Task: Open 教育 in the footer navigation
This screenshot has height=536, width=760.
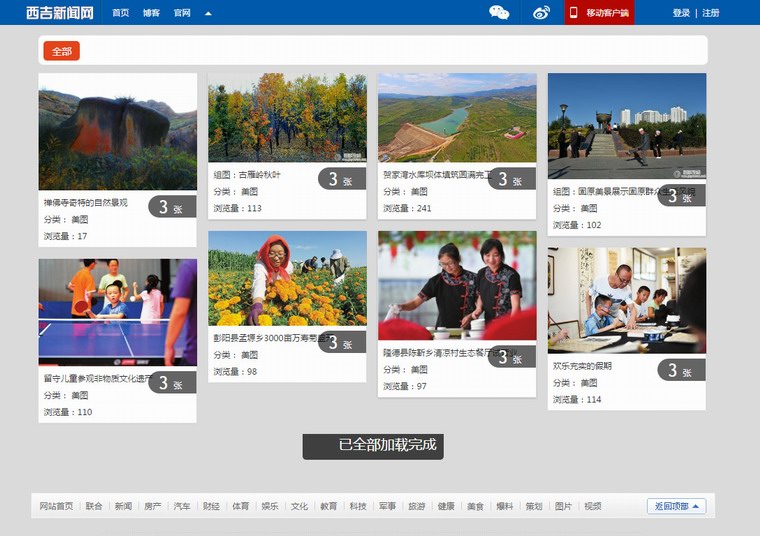Action: pos(329,506)
